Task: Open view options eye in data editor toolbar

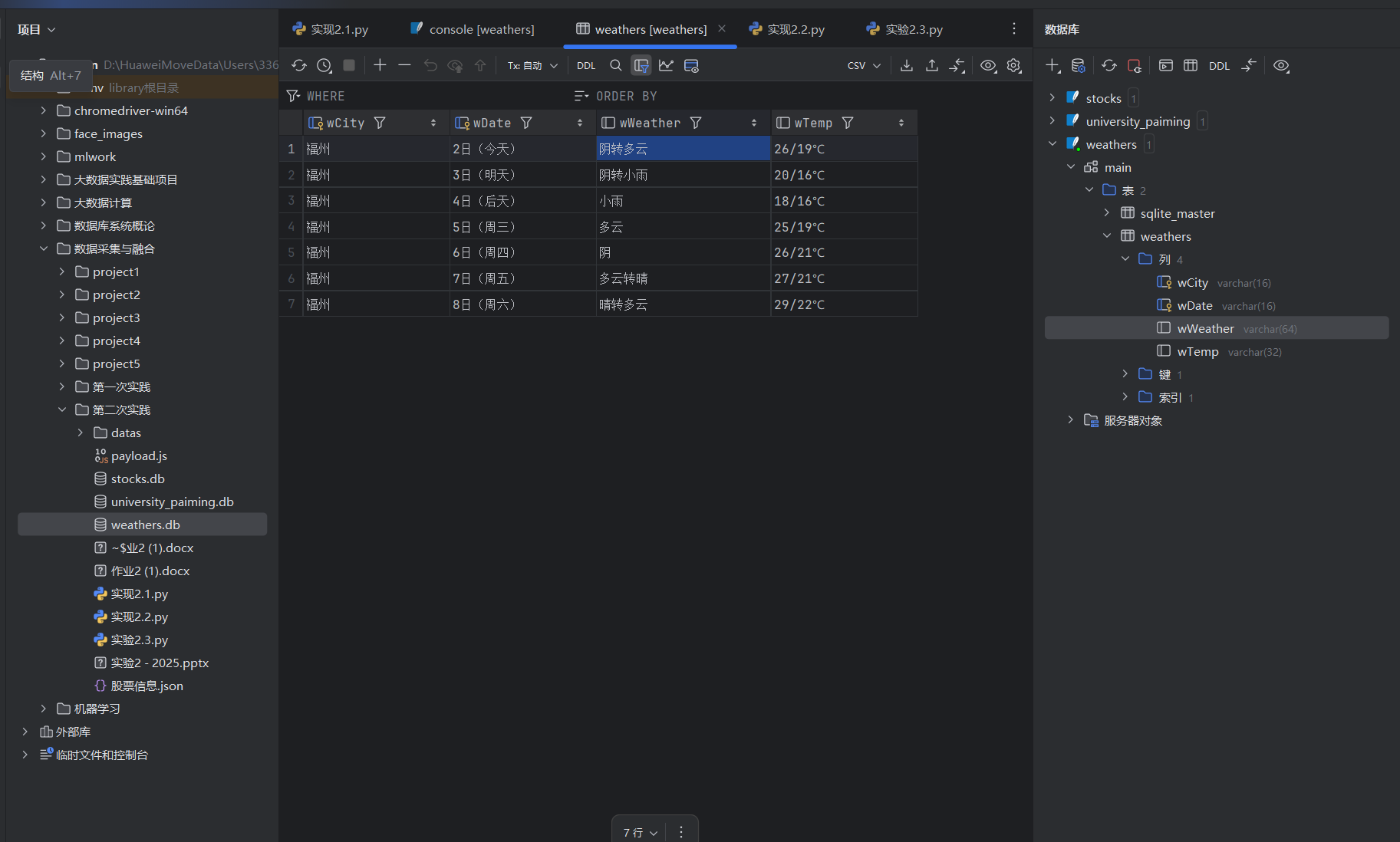Action: pos(989,66)
